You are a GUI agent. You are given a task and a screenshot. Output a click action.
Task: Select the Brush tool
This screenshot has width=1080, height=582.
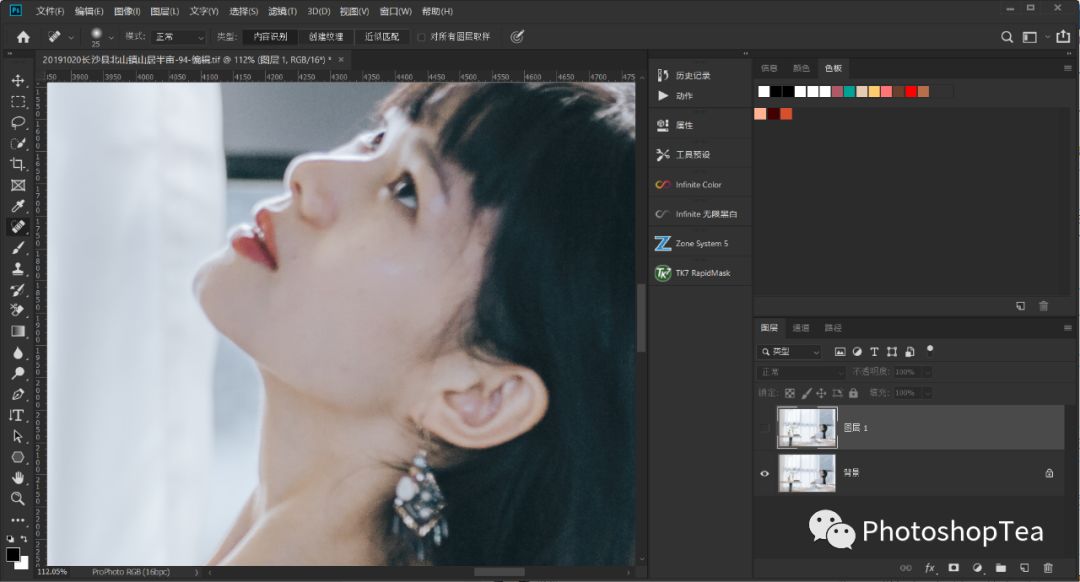18,247
